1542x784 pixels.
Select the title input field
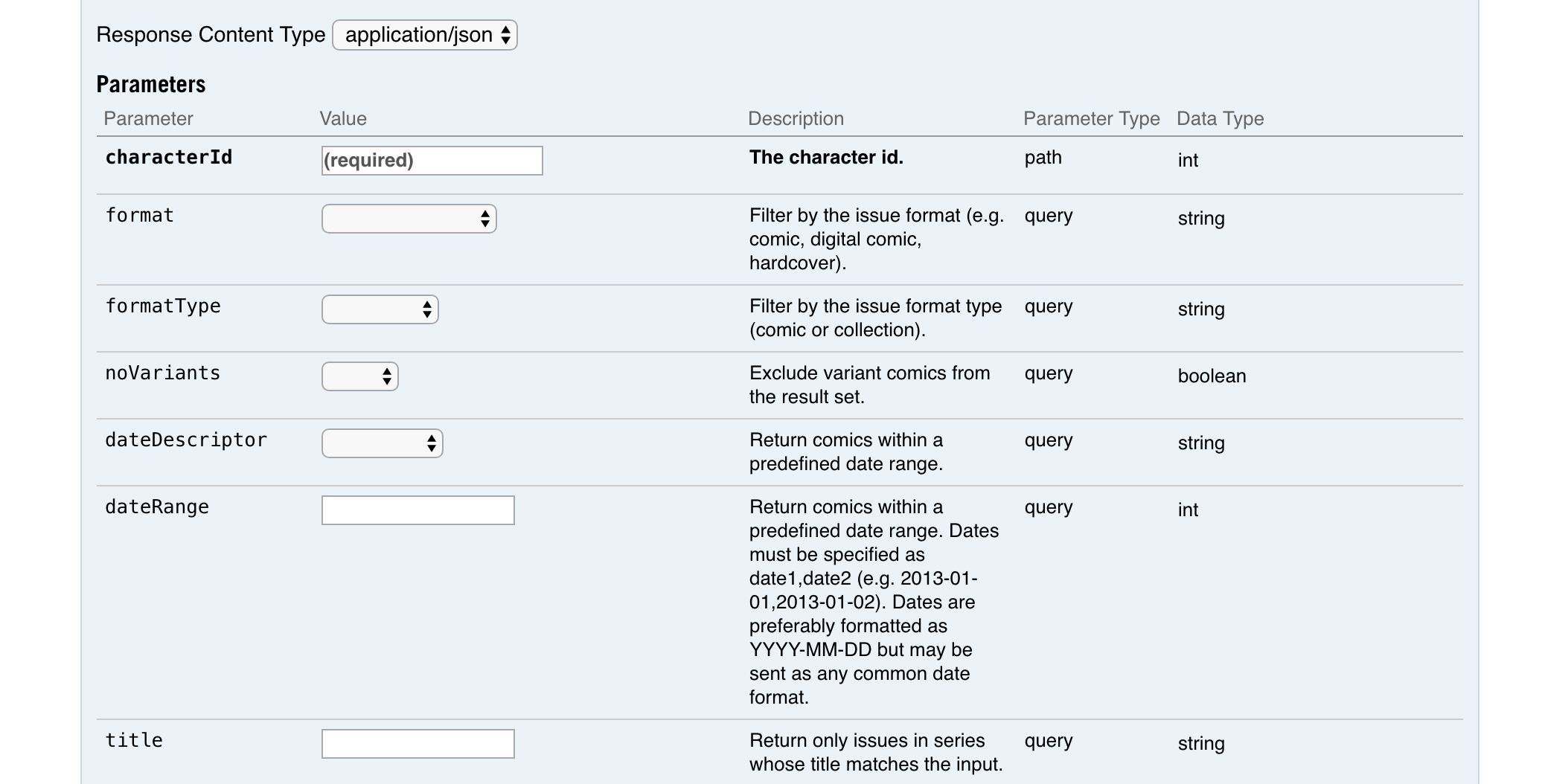click(x=418, y=744)
